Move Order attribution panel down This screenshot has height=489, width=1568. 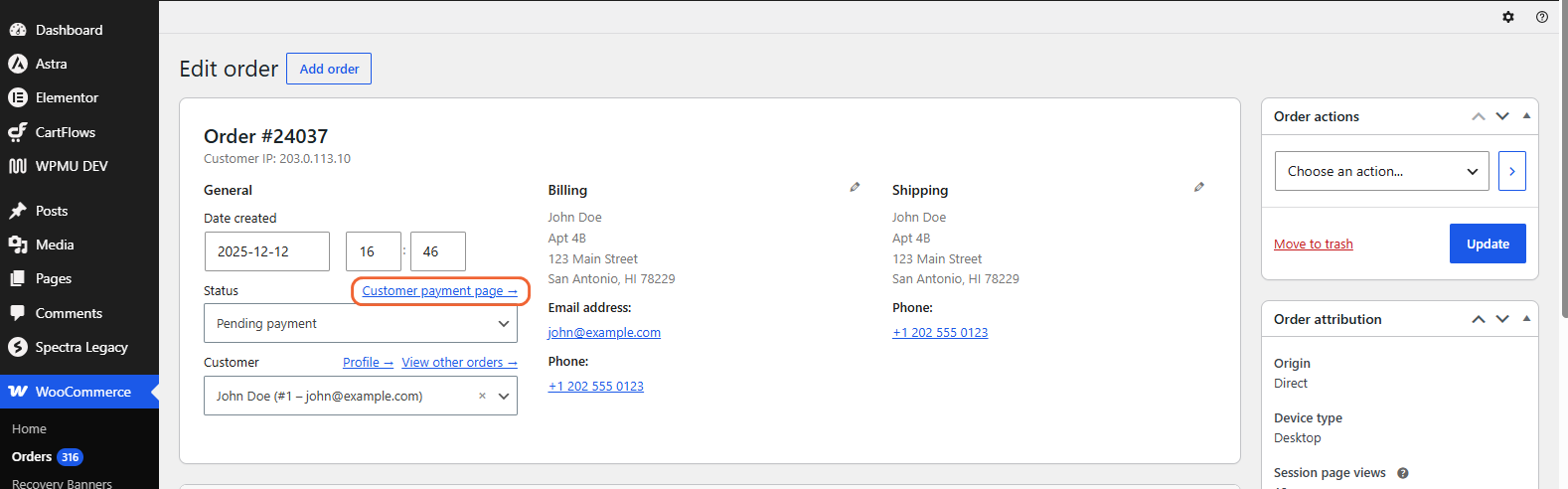pyautogui.click(x=1502, y=319)
